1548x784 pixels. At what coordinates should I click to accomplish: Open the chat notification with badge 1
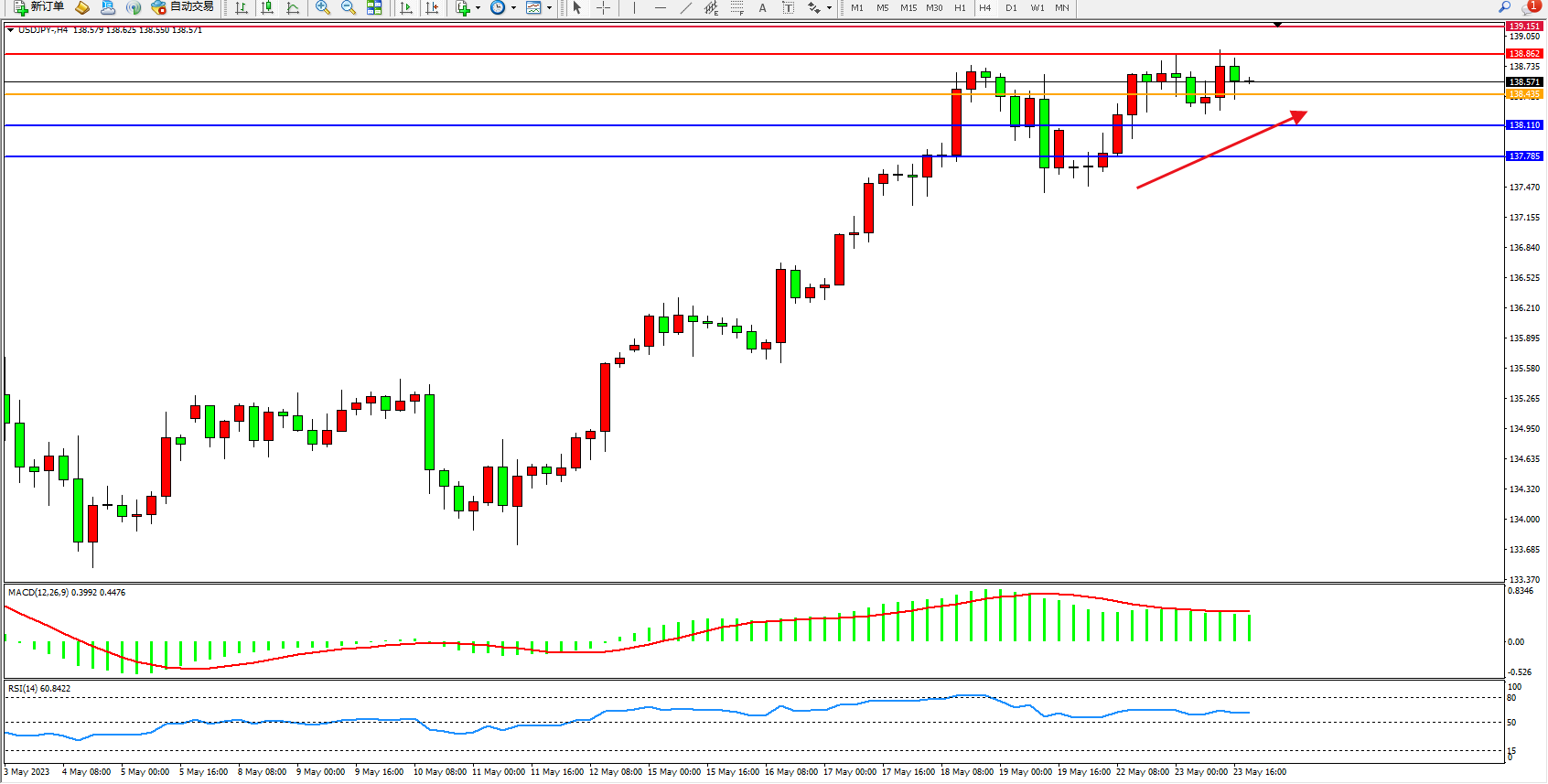point(1532,6)
